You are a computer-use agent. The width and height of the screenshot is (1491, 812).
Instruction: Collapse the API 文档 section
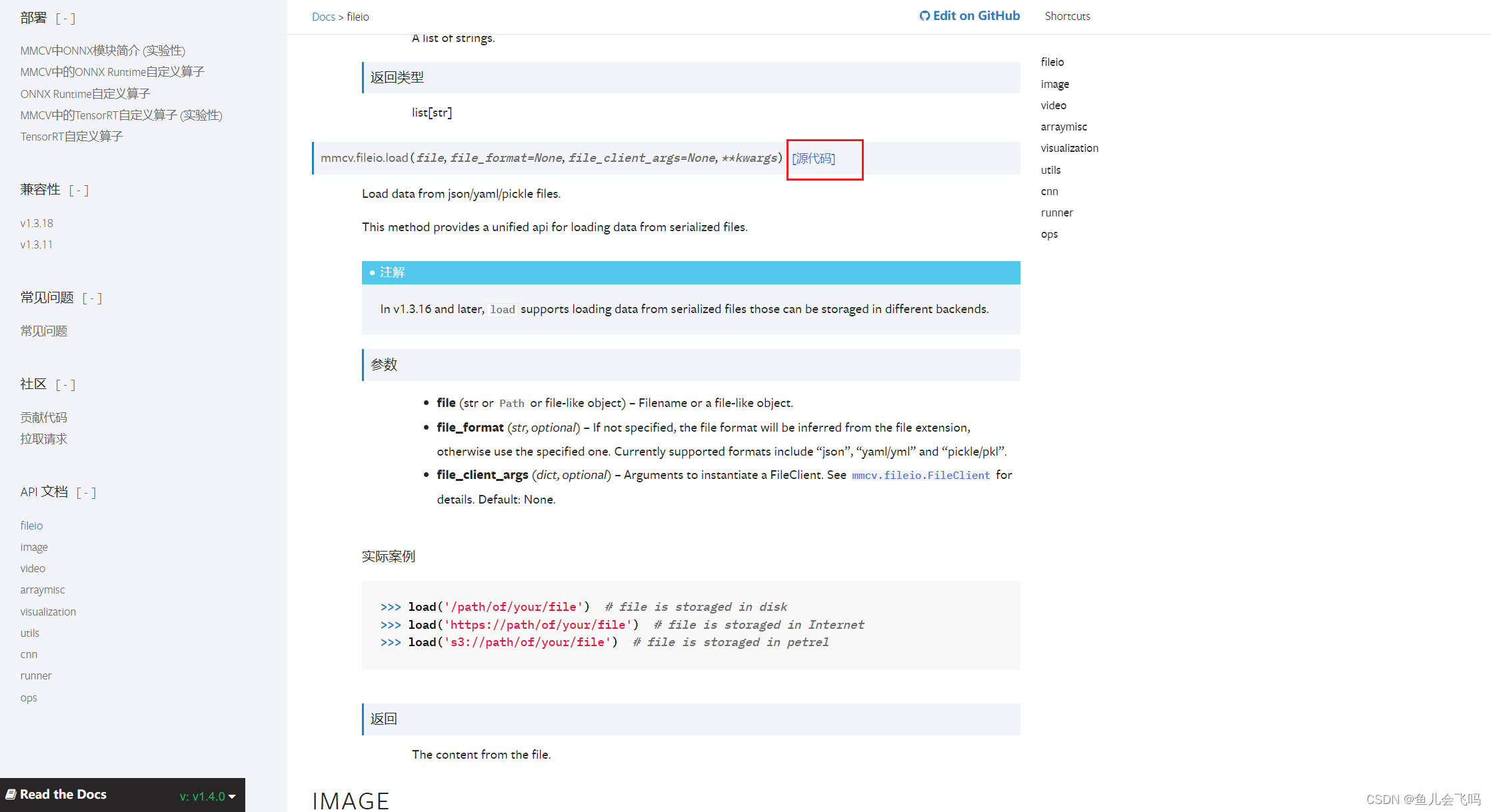tap(85, 492)
